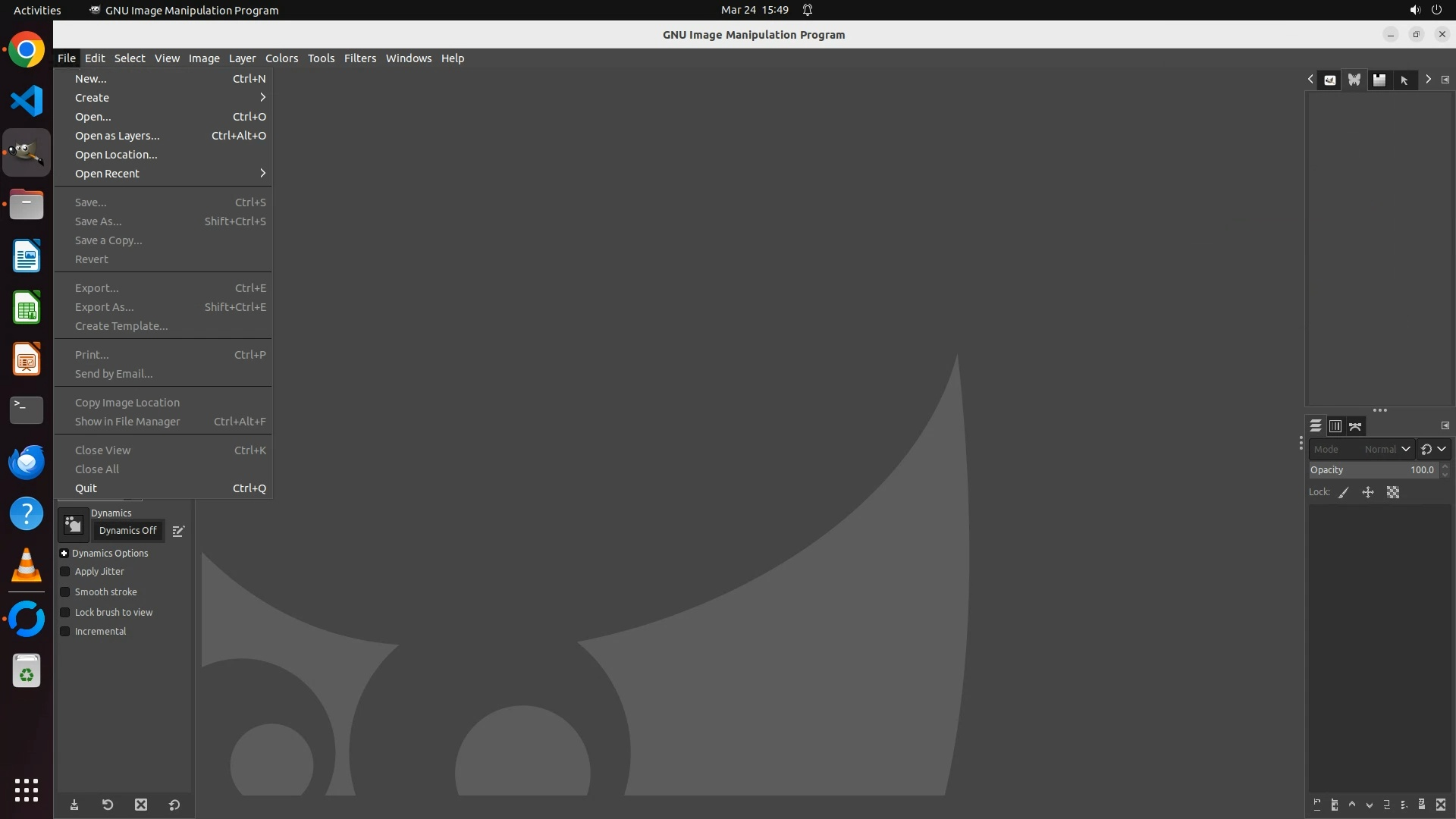Enable the Apply Jitter checkbox
1456x819 pixels.
[65, 572]
